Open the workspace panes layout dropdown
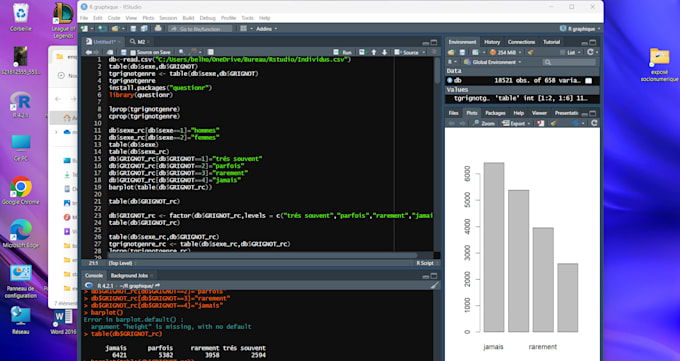Viewport: 680px width, 361px height. point(245,29)
